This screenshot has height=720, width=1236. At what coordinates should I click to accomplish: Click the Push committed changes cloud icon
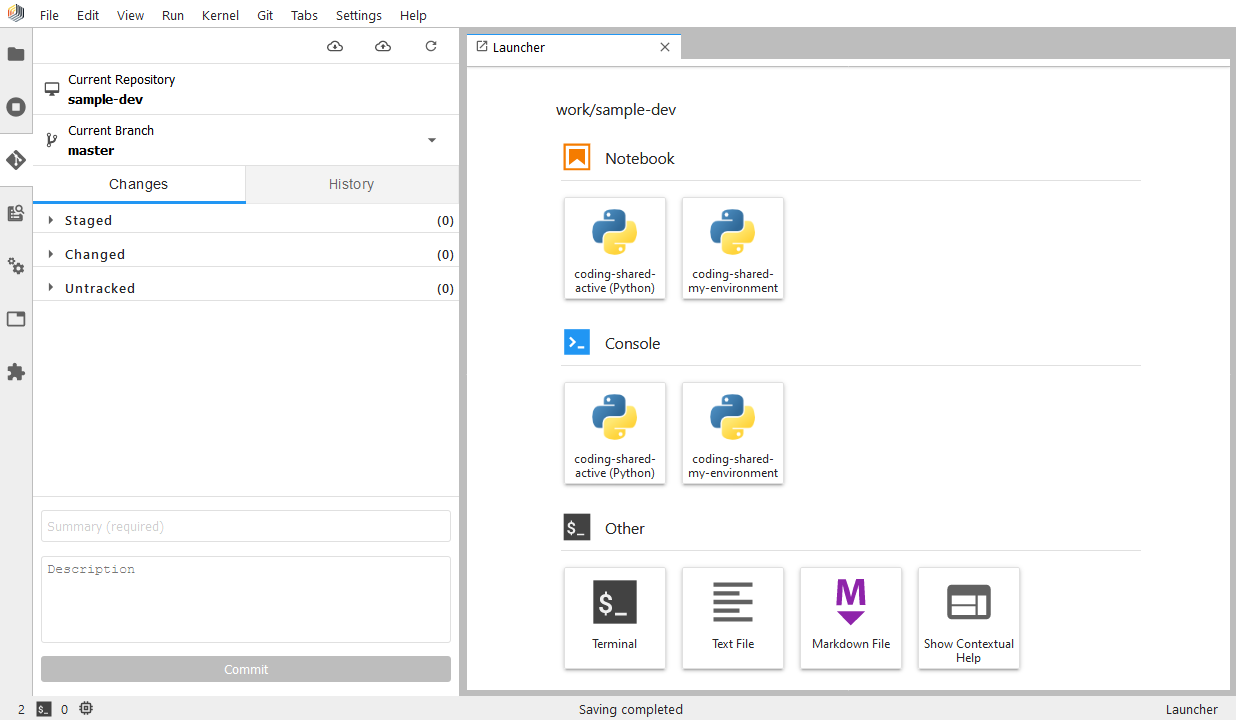coord(383,47)
